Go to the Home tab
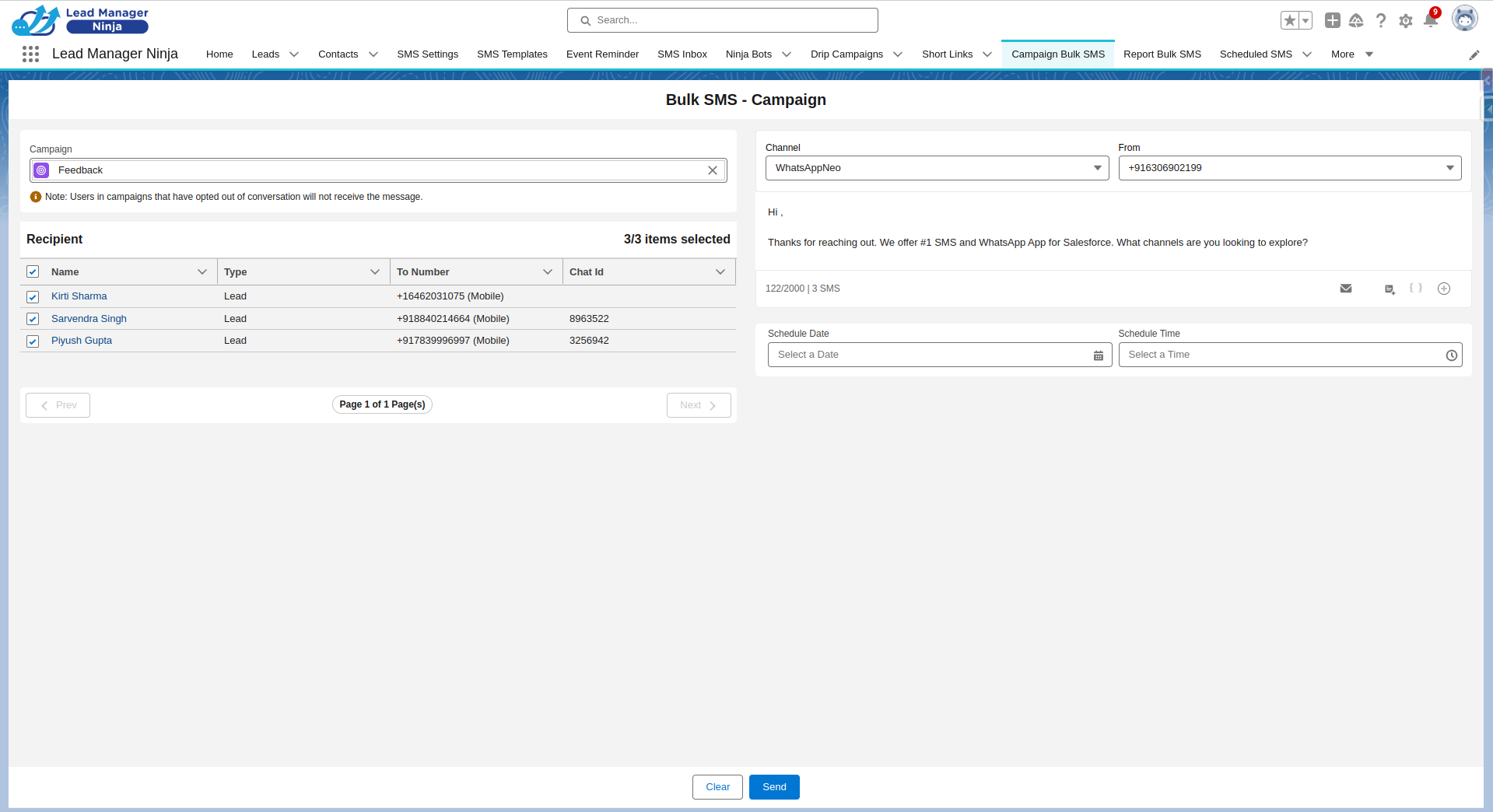The width and height of the screenshot is (1493, 812). tap(219, 54)
